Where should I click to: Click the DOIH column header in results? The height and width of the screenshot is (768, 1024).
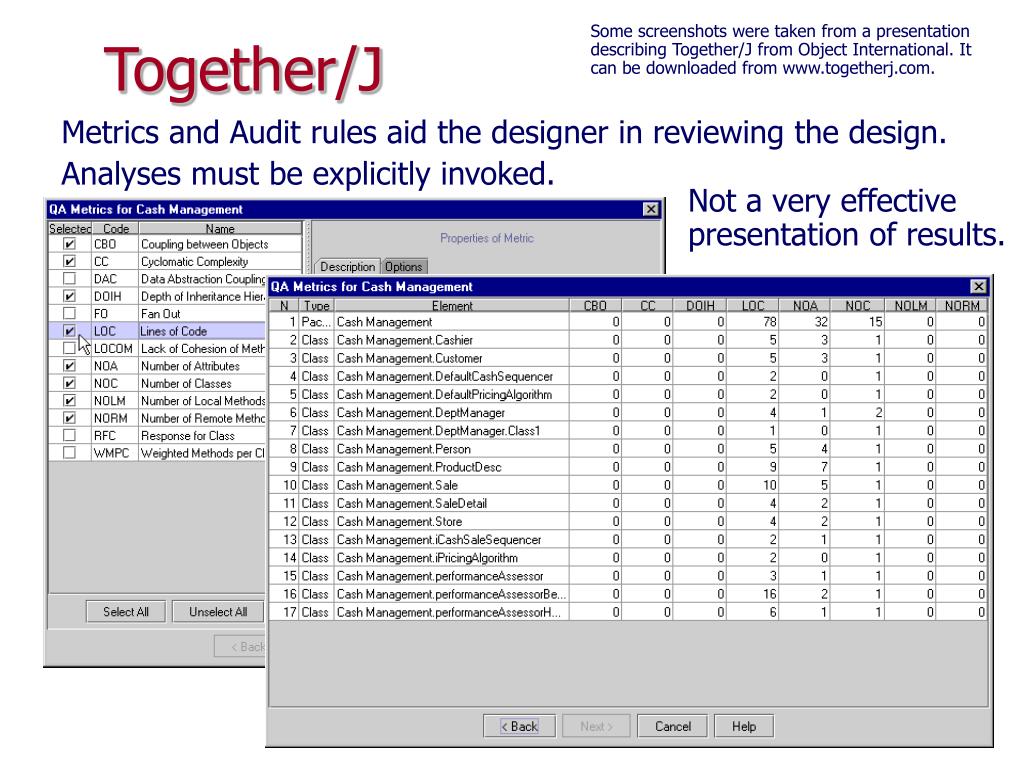tap(700, 306)
